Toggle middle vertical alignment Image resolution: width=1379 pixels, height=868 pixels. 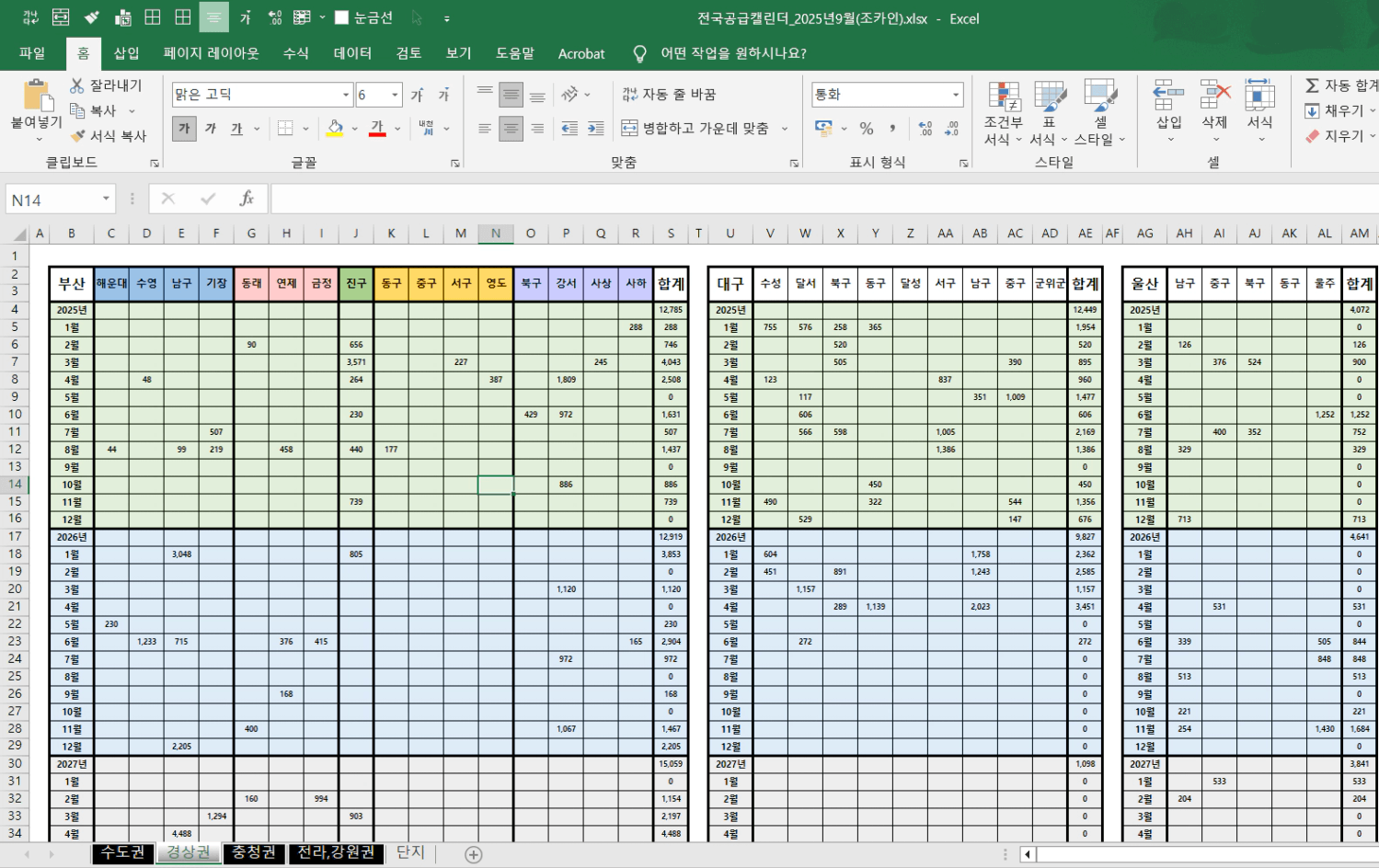coord(511,95)
